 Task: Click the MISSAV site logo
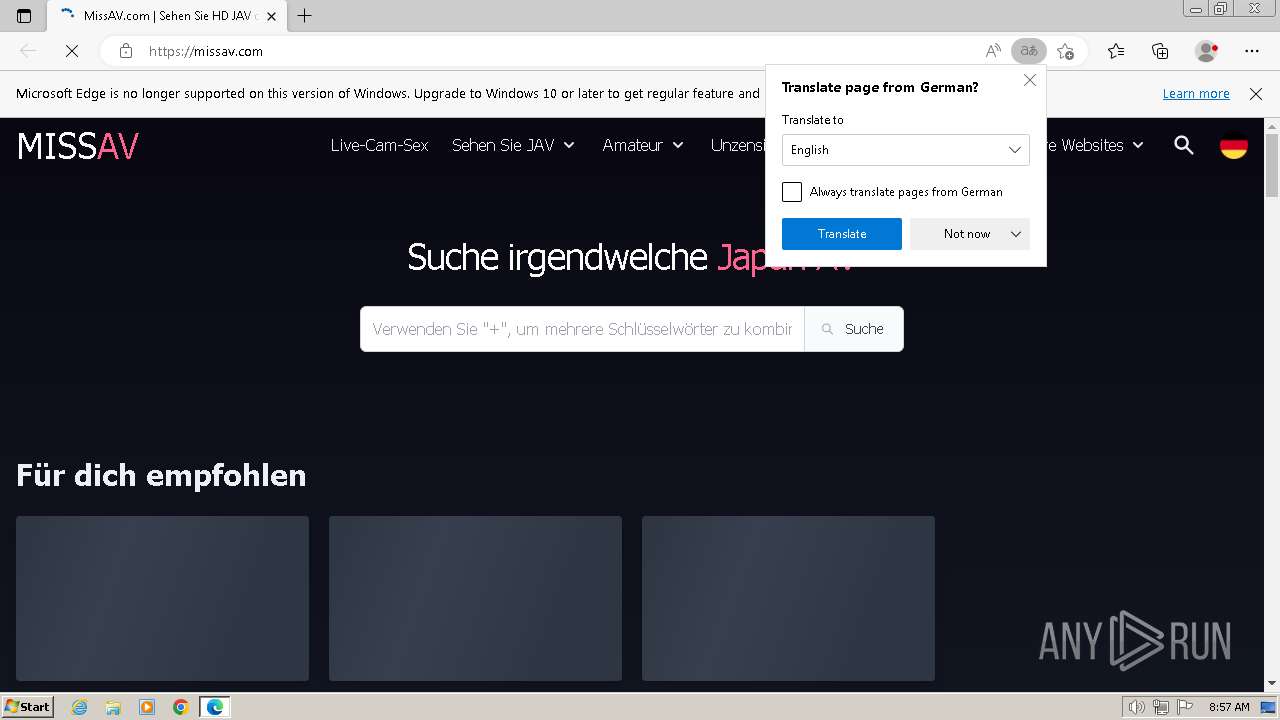[x=78, y=146]
